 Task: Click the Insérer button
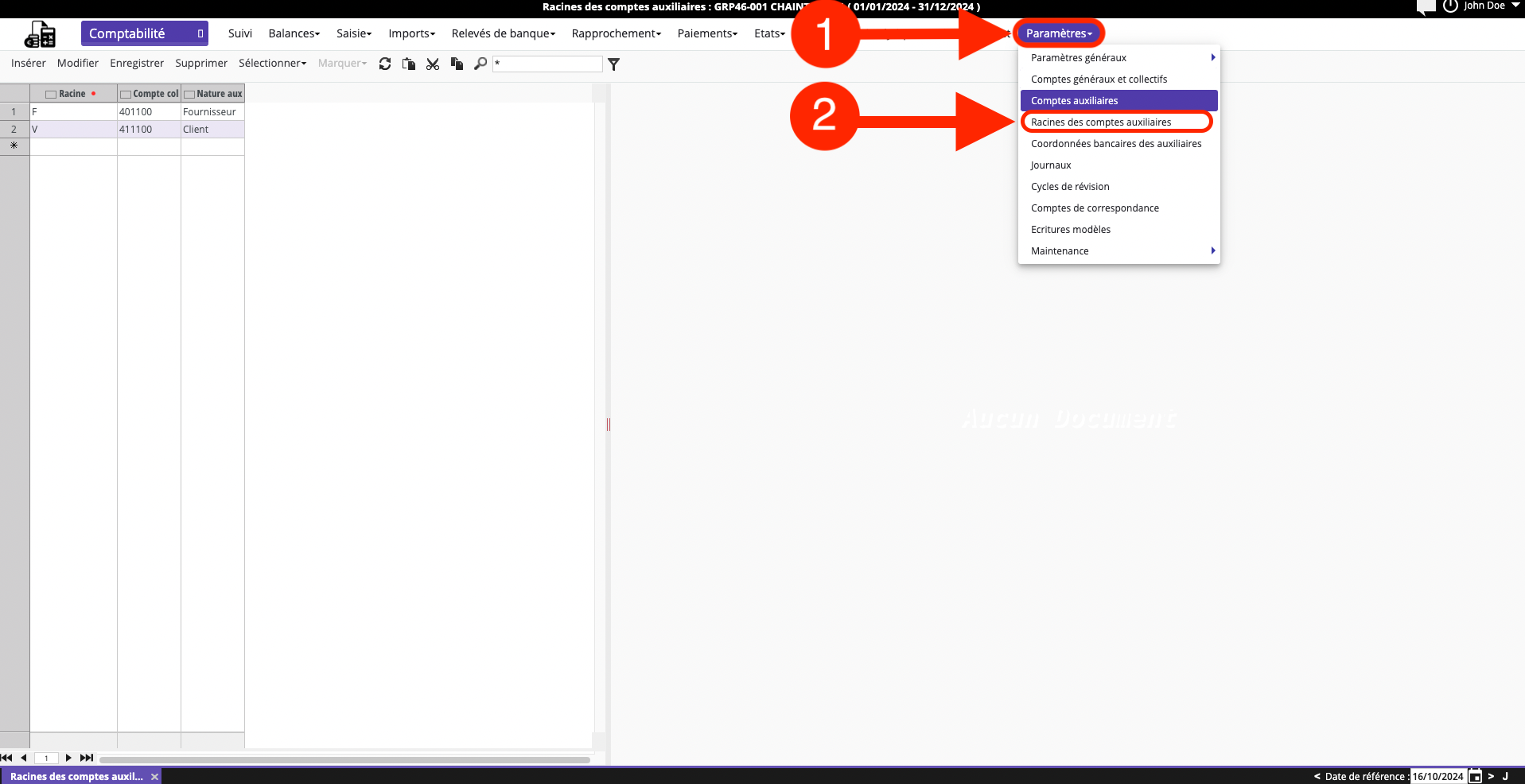(29, 63)
